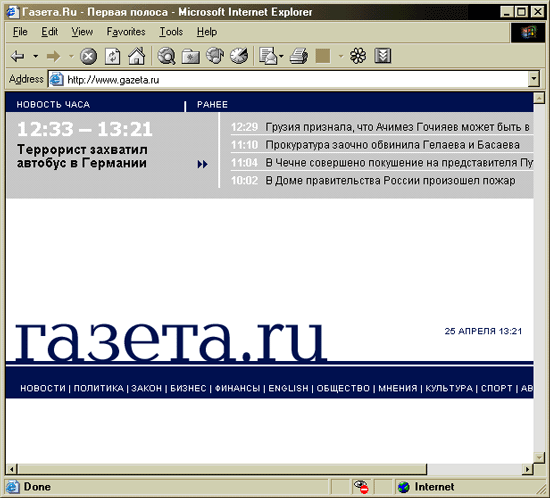Screen dimensions: 550x498
Task: Open the Favorites menu
Action: coord(126,32)
